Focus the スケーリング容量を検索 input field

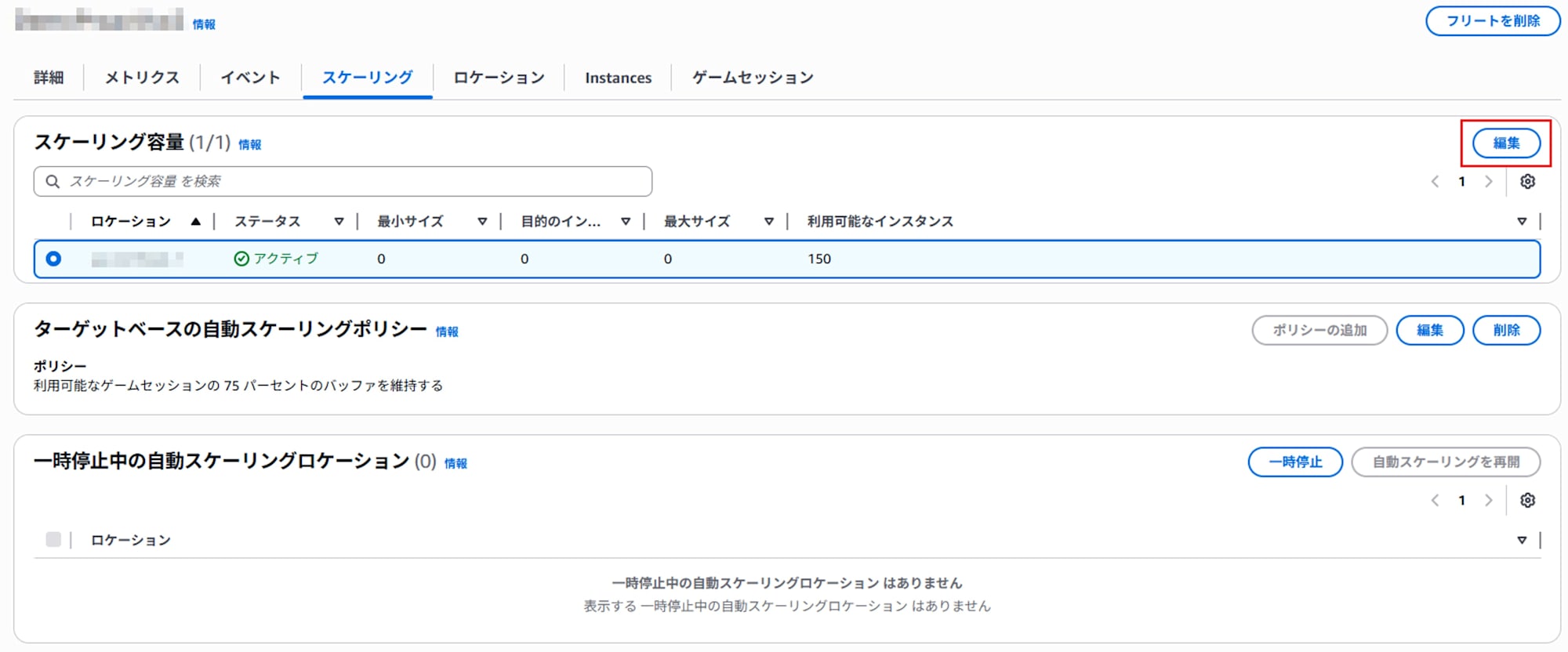353,182
